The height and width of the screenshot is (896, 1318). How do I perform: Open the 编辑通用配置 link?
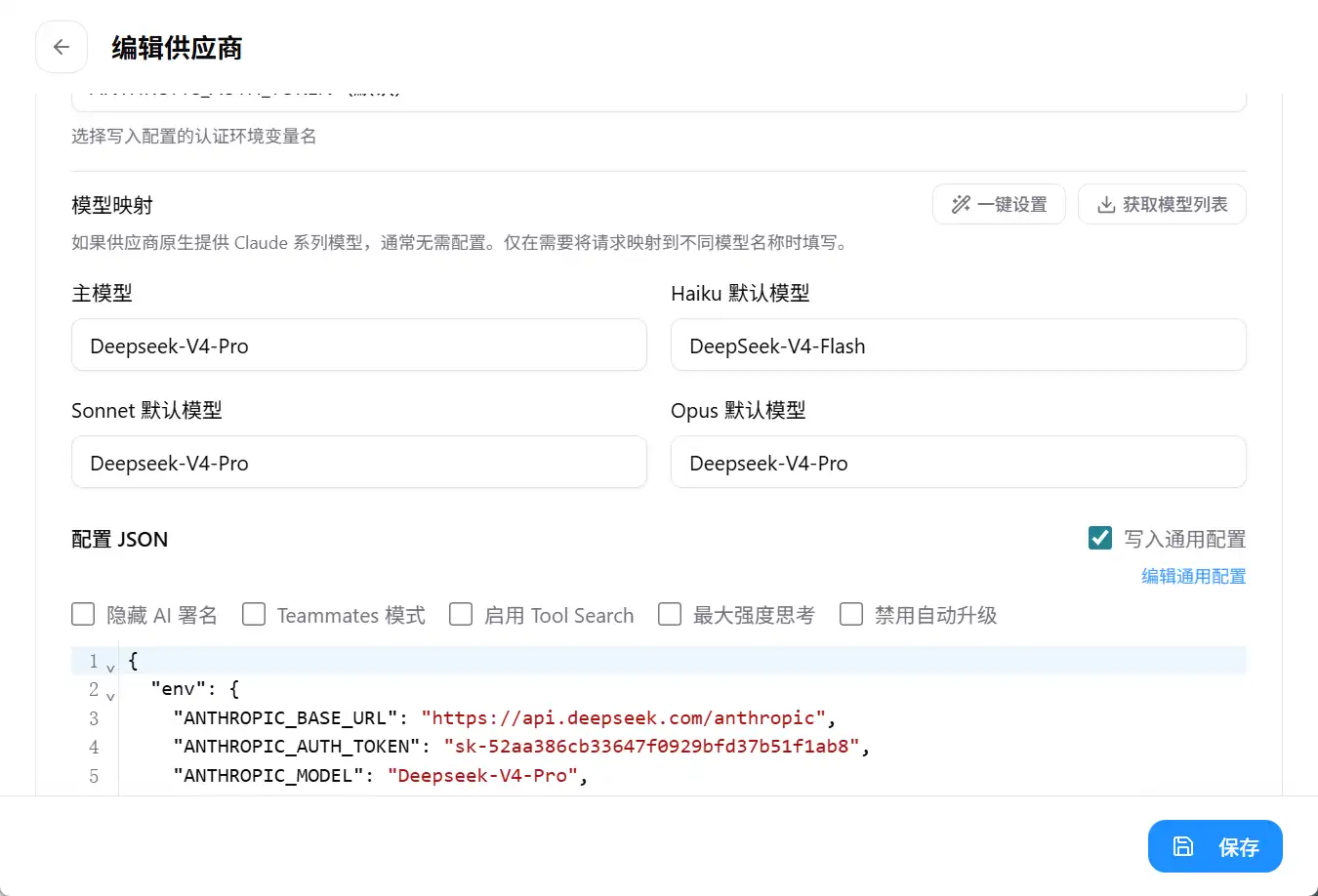point(1194,577)
